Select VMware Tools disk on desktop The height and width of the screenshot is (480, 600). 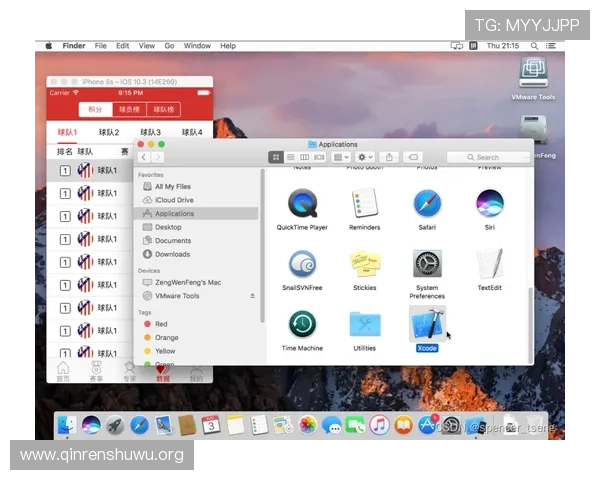533,72
